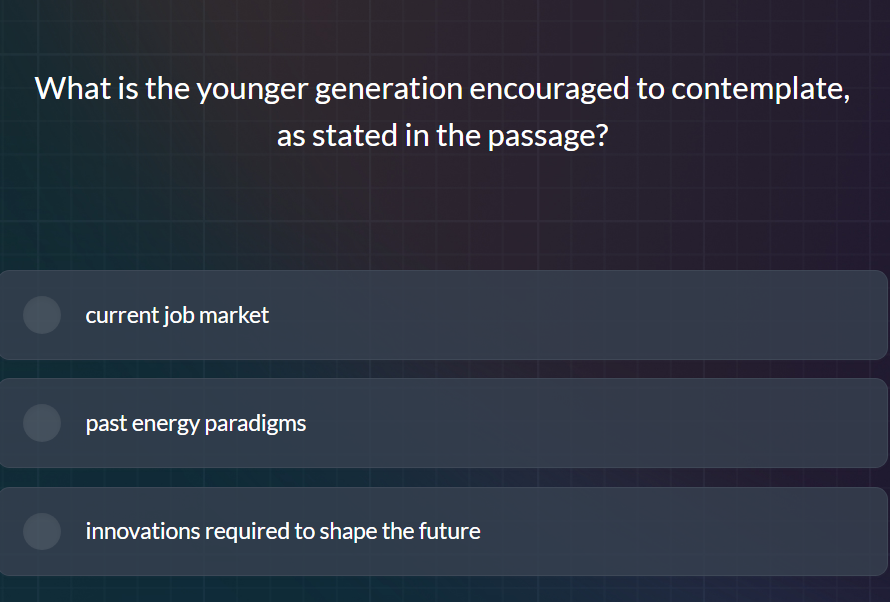
Task: Tap the option mentioning the job market
Action: tap(177, 314)
